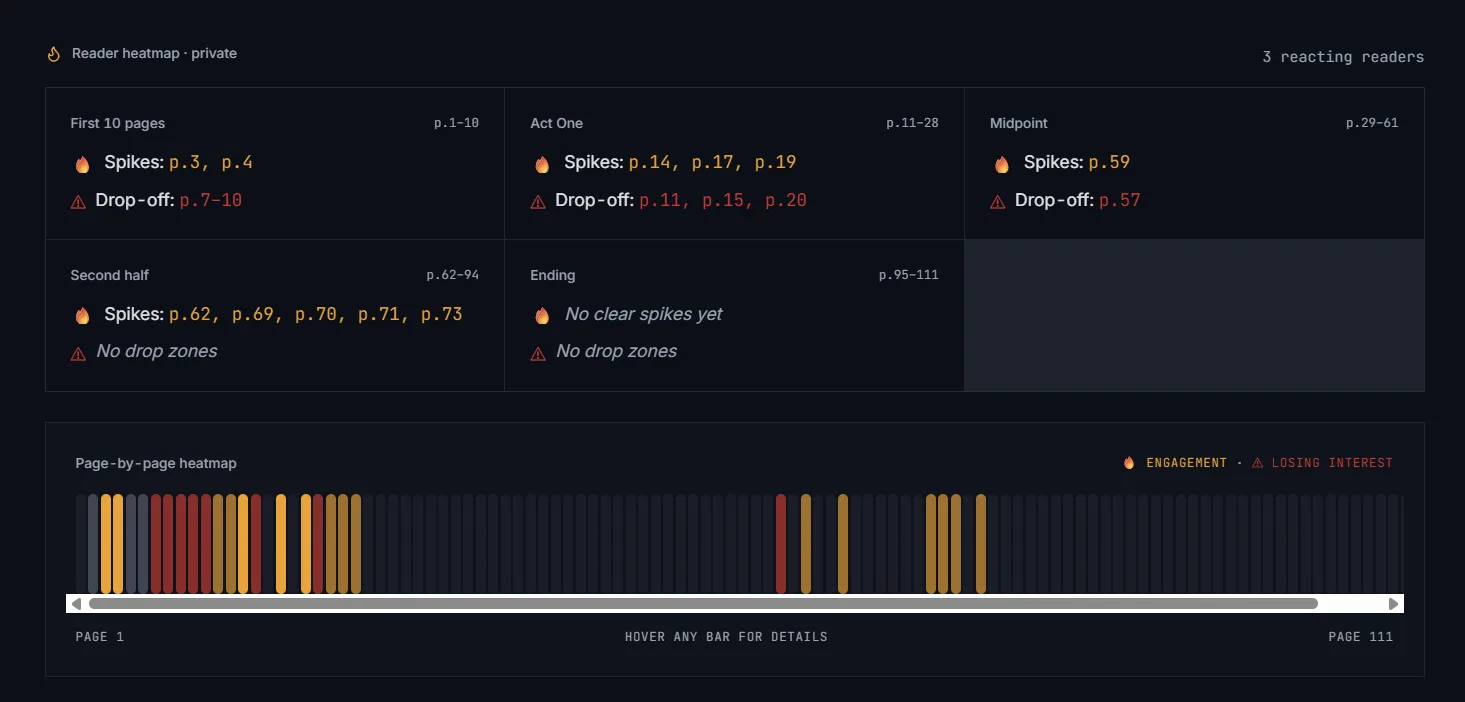
Task: Click the 'p.62–94' page range label
Action: click(453, 275)
